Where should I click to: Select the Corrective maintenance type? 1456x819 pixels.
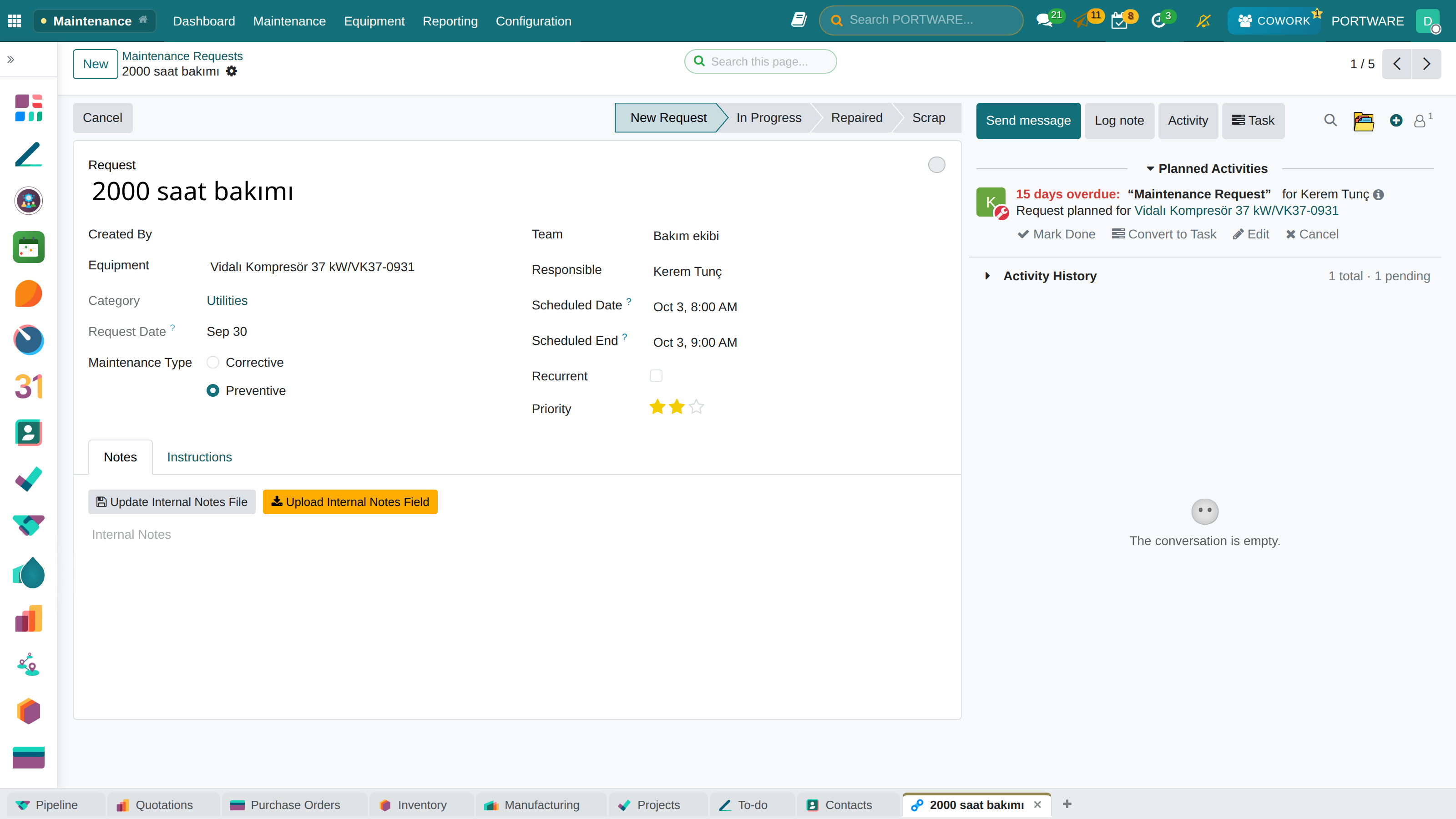(212, 362)
